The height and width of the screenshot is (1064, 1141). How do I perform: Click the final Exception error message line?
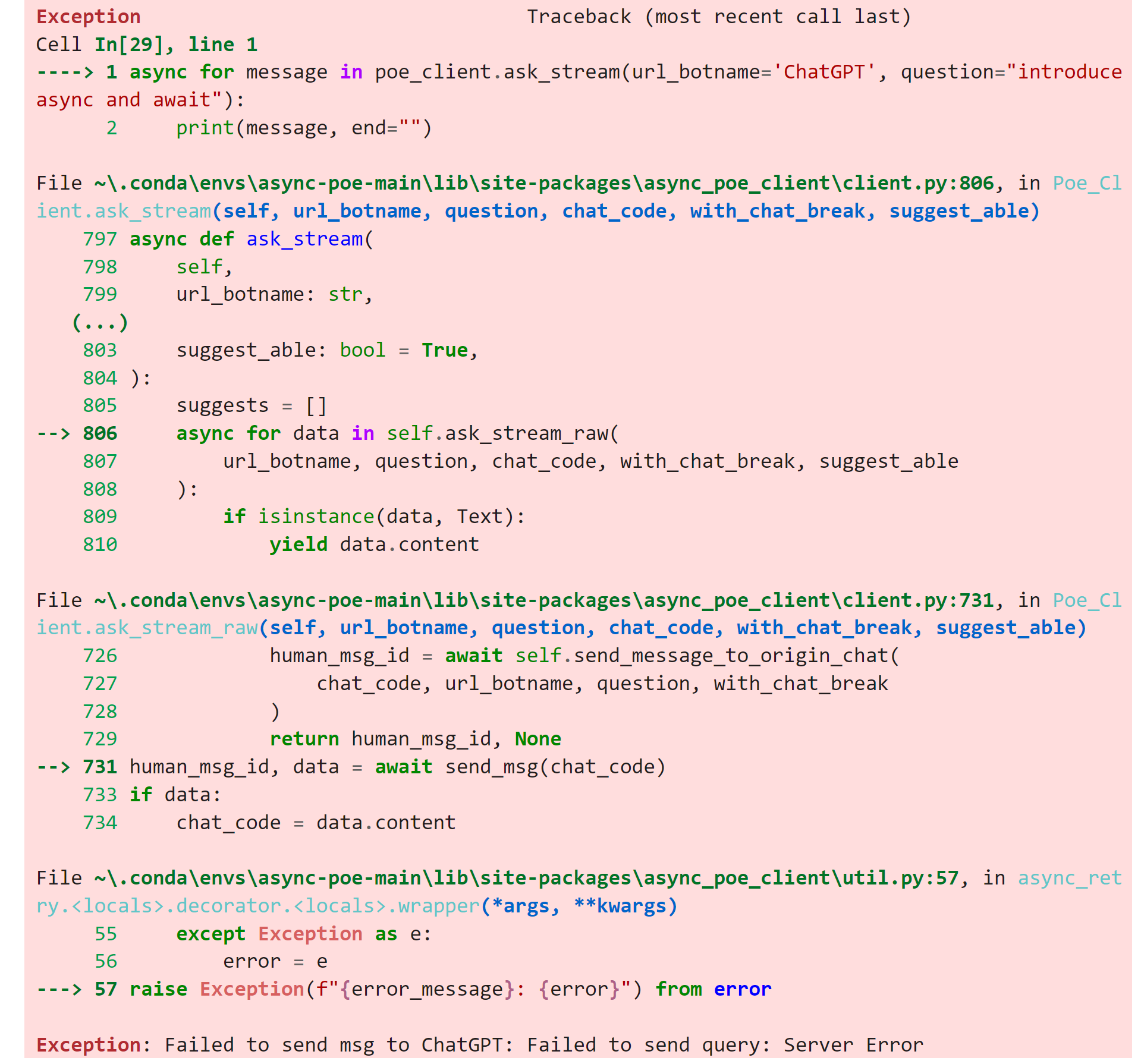click(x=476, y=1045)
